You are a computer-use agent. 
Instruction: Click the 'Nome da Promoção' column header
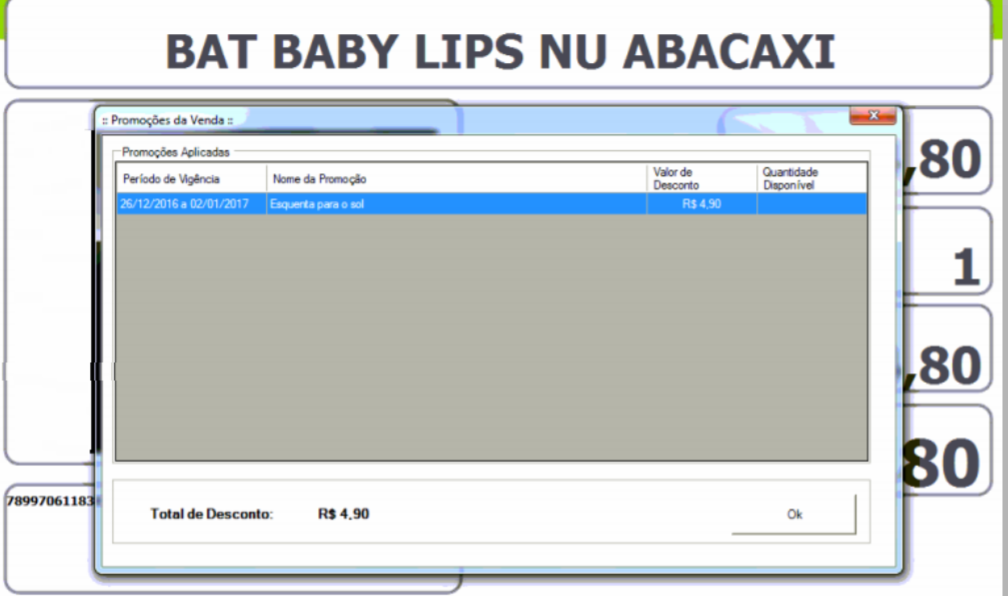click(456, 178)
